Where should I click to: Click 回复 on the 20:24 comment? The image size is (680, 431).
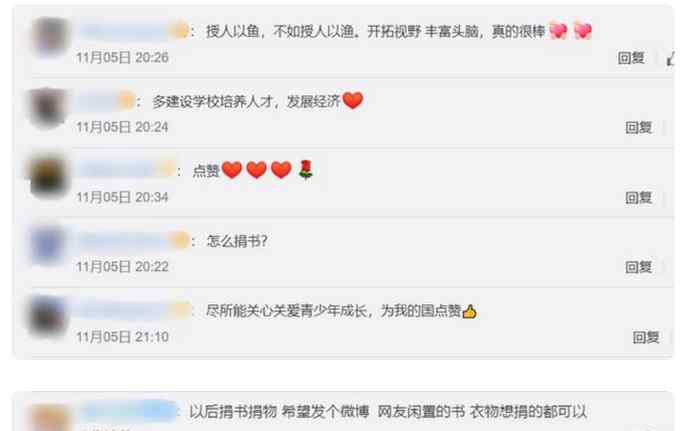click(x=638, y=127)
